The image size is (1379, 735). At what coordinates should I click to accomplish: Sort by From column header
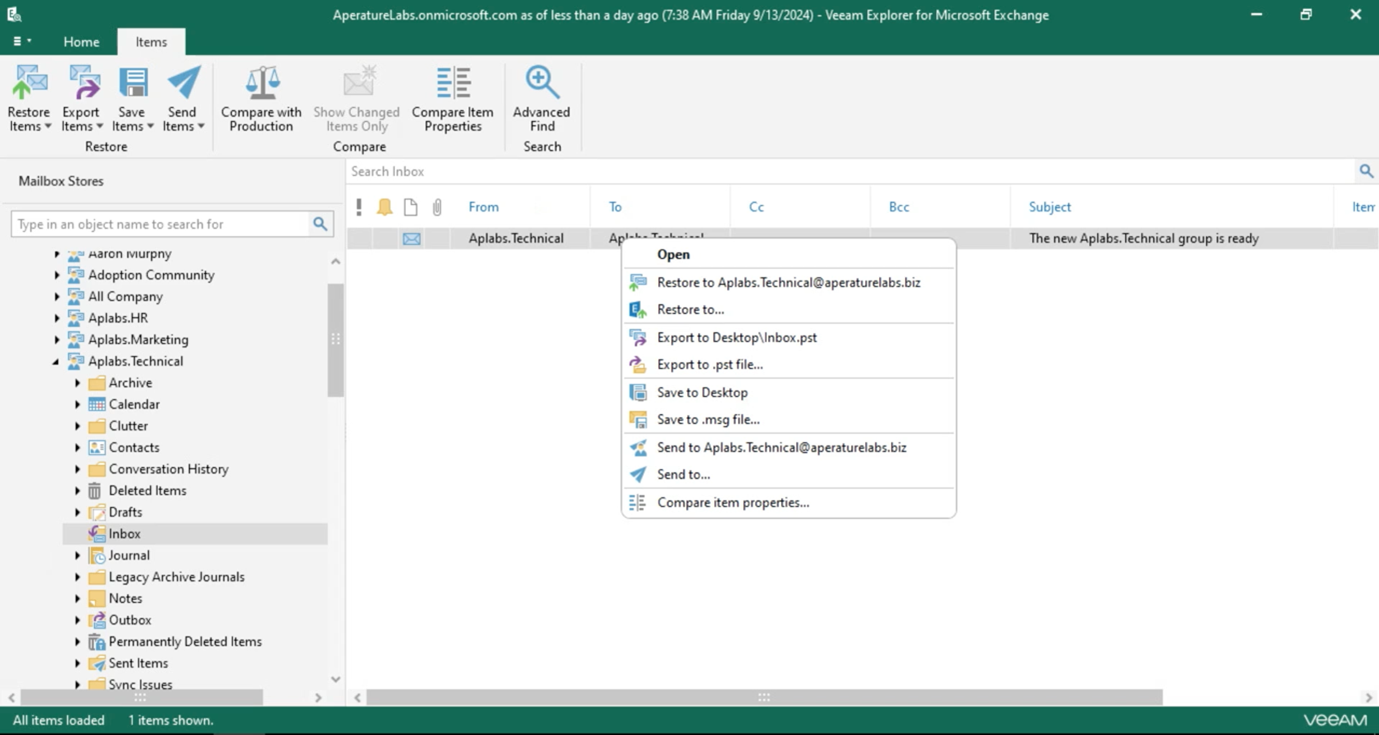(483, 207)
